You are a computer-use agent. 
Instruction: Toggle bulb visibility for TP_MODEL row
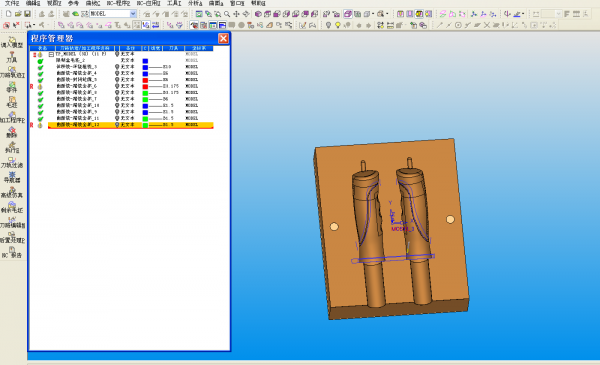(x=117, y=54)
